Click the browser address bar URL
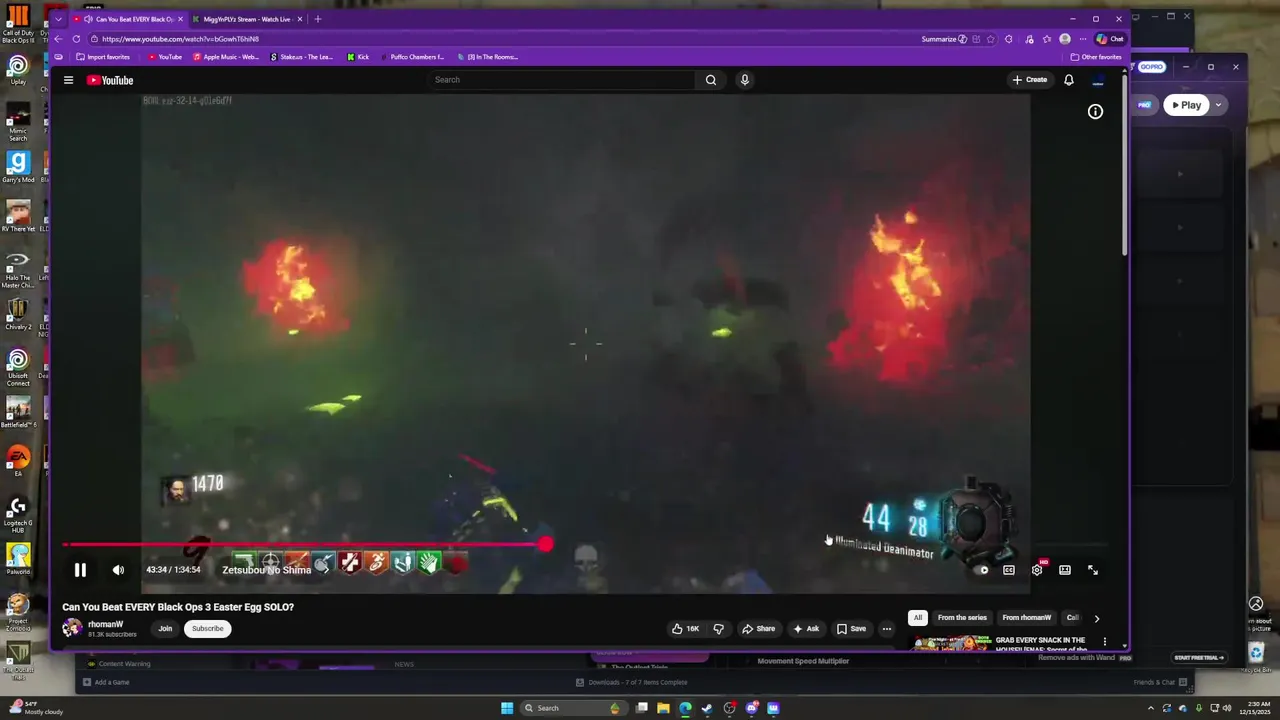 180,39
